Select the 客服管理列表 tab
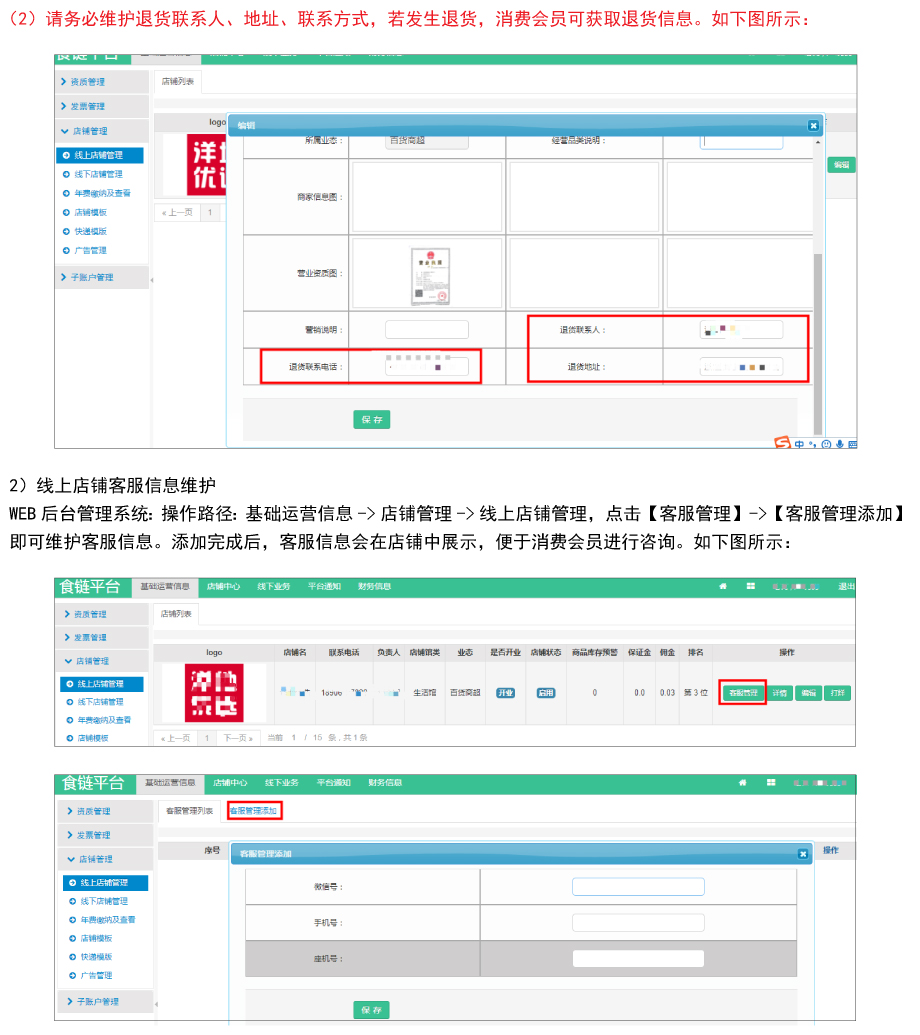The width and height of the screenshot is (920, 1035). tap(189, 810)
